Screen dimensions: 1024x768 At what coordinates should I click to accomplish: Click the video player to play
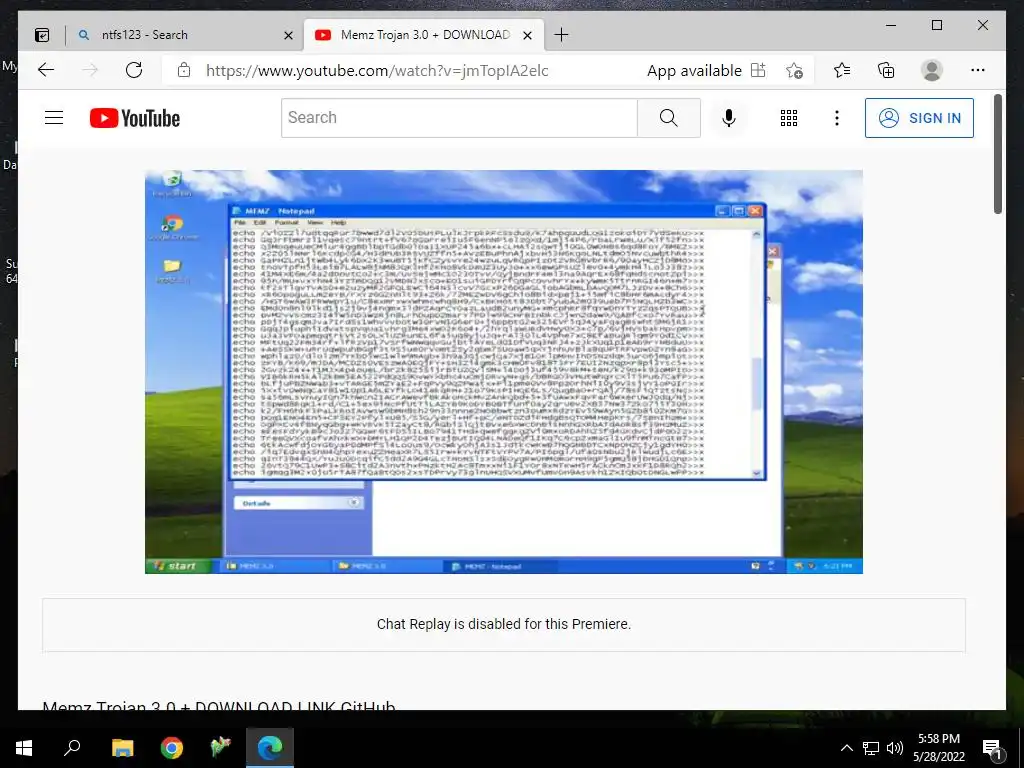pyautogui.click(x=504, y=372)
